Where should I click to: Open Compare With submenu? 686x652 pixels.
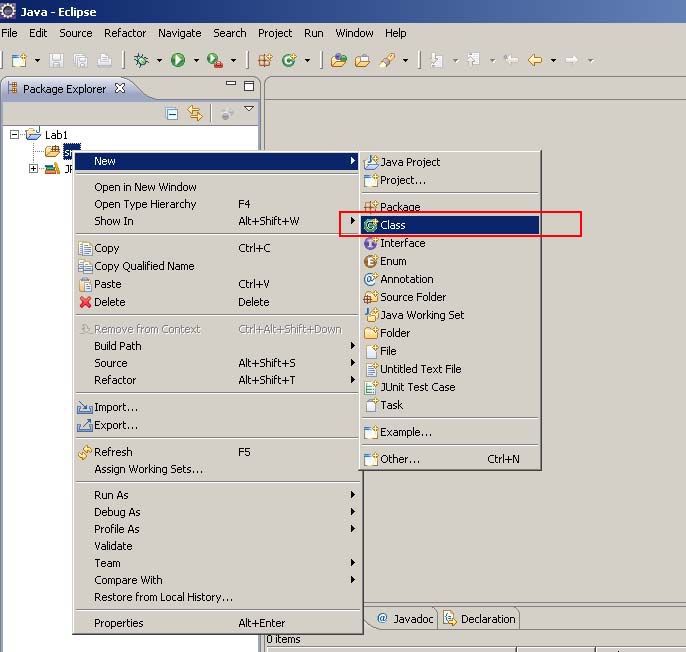pyautogui.click(x=217, y=580)
